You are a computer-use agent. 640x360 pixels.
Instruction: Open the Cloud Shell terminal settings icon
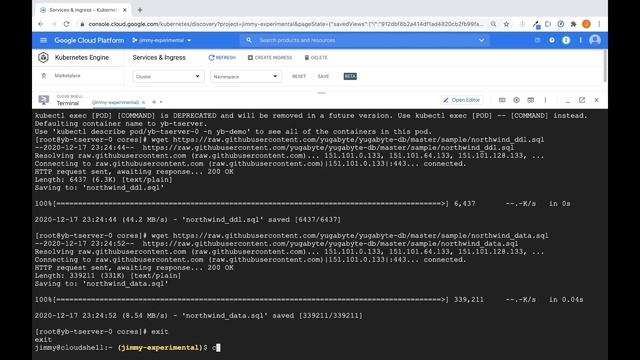[x=516, y=100]
